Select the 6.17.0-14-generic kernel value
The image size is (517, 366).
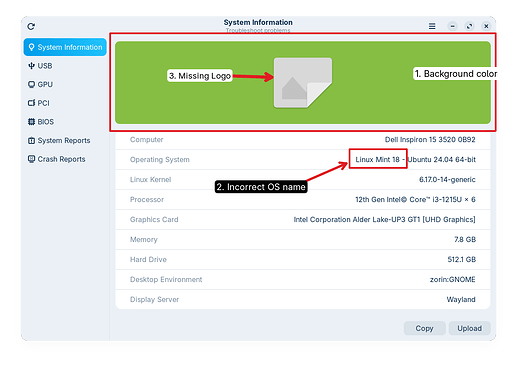click(447, 180)
